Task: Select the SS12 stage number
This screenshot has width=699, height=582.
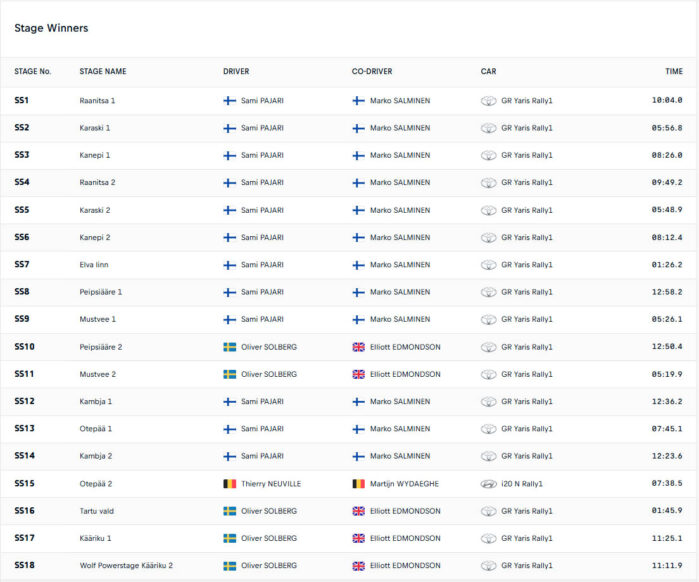Action: pyautogui.click(x=24, y=401)
